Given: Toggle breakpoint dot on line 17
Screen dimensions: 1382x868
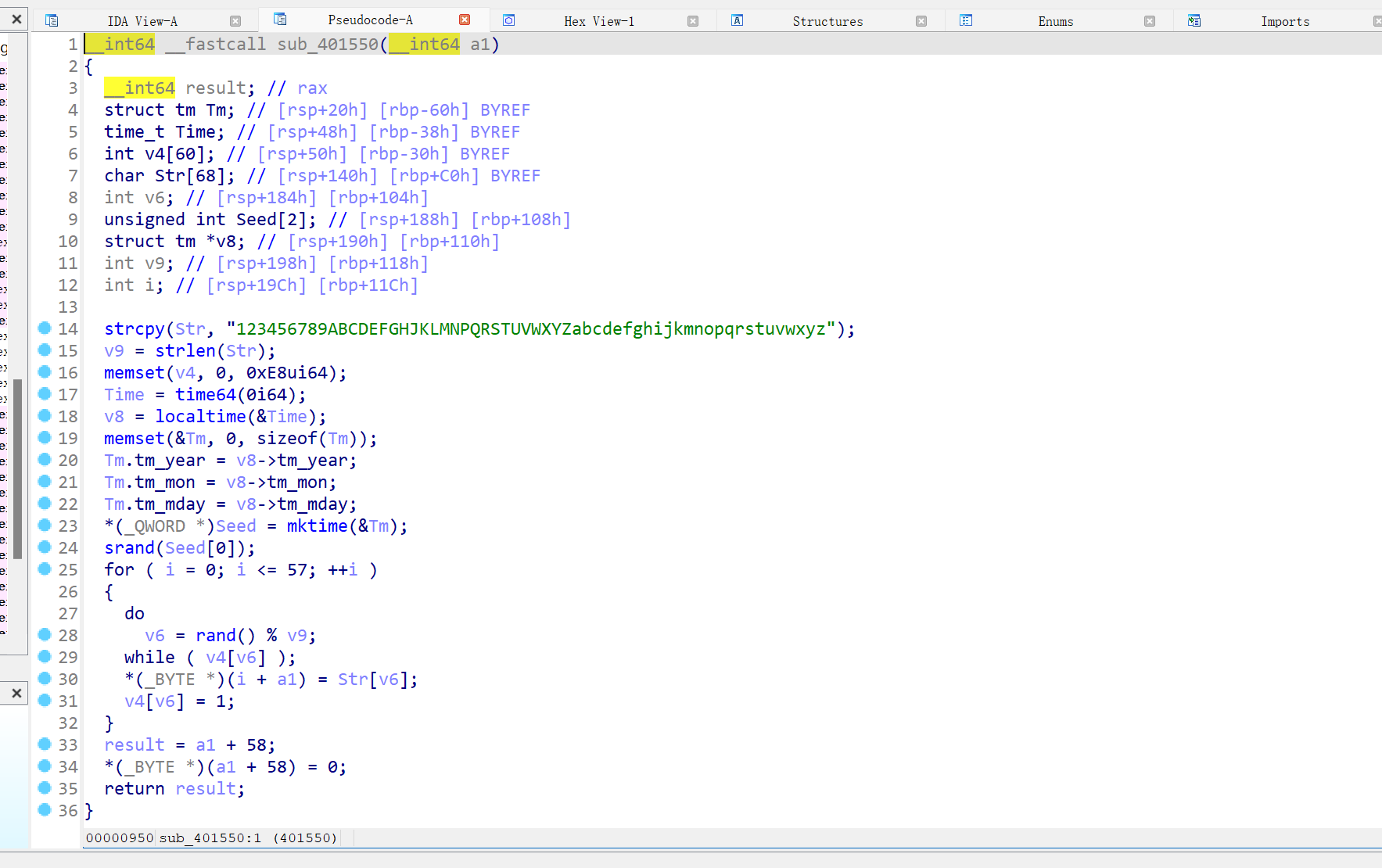Looking at the screenshot, I should click(45, 394).
